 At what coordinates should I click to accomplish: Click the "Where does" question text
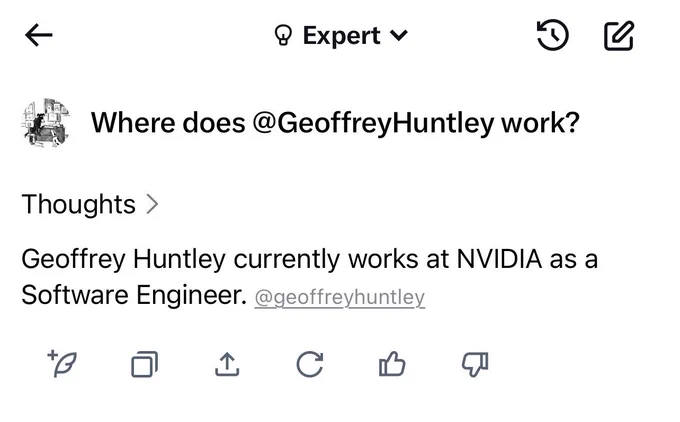click(x=167, y=123)
